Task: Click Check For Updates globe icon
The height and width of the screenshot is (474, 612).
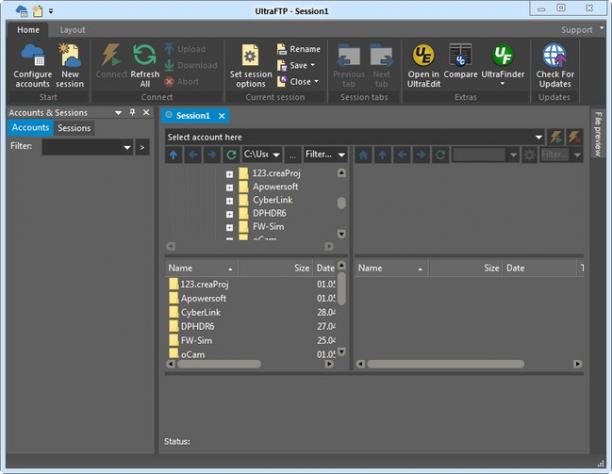Action: pyautogui.click(x=554, y=55)
